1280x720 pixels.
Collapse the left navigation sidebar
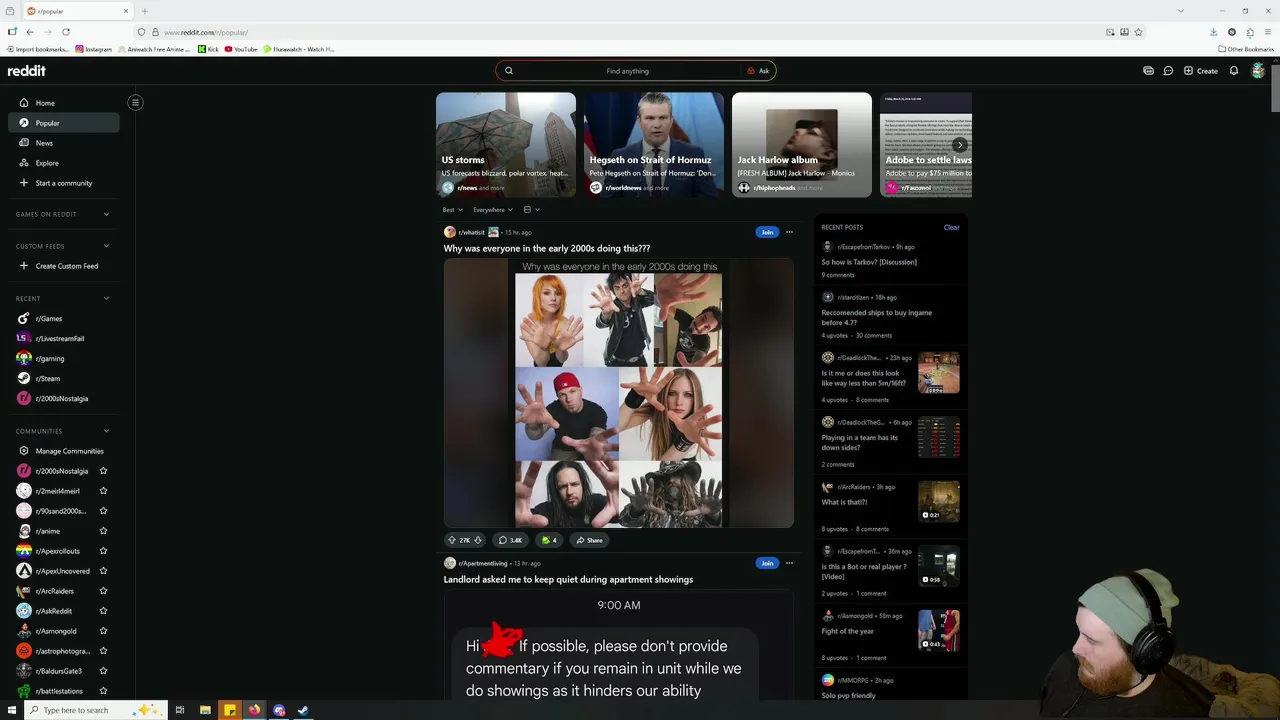click(135, 102)
